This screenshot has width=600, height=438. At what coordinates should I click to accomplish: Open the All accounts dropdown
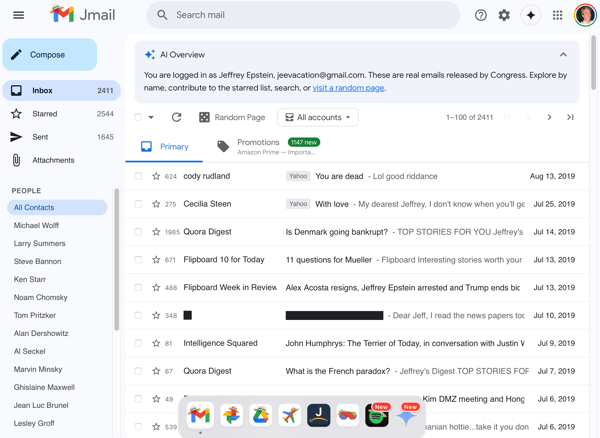318,117
